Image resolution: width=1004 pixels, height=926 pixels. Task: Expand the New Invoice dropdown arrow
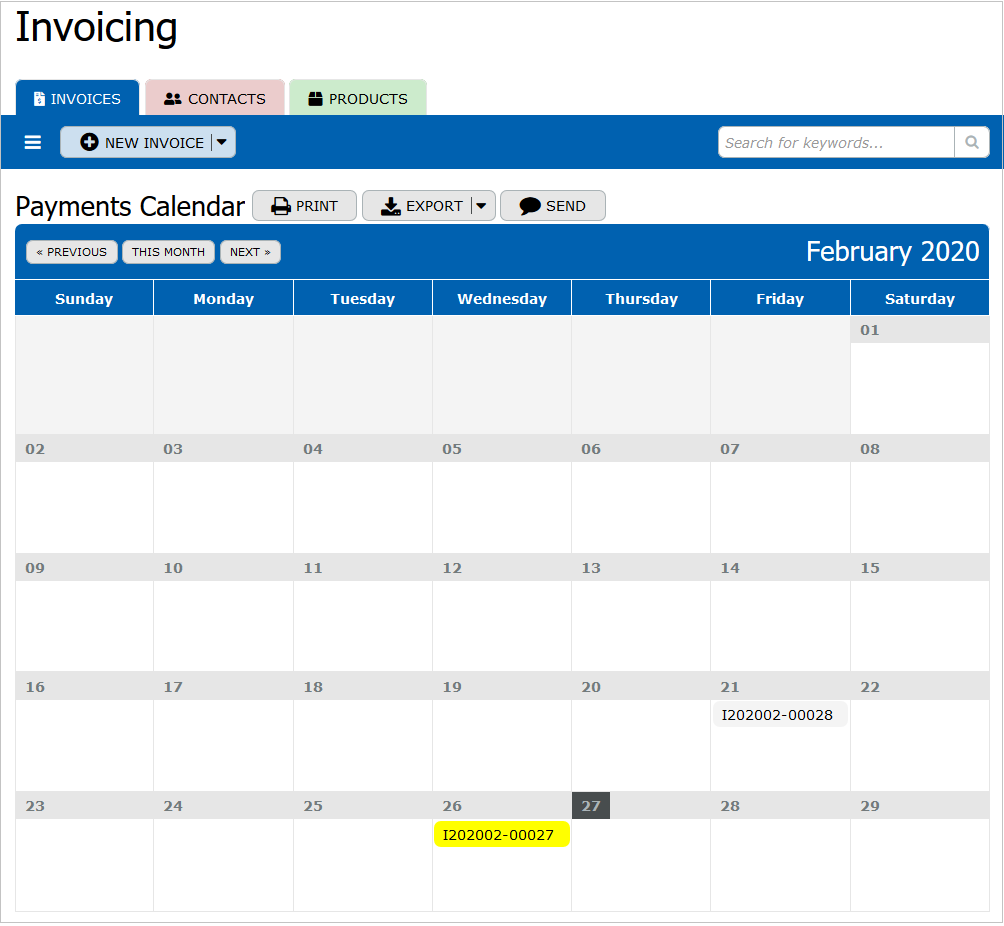pyautogui.click(x=222, y=143)
